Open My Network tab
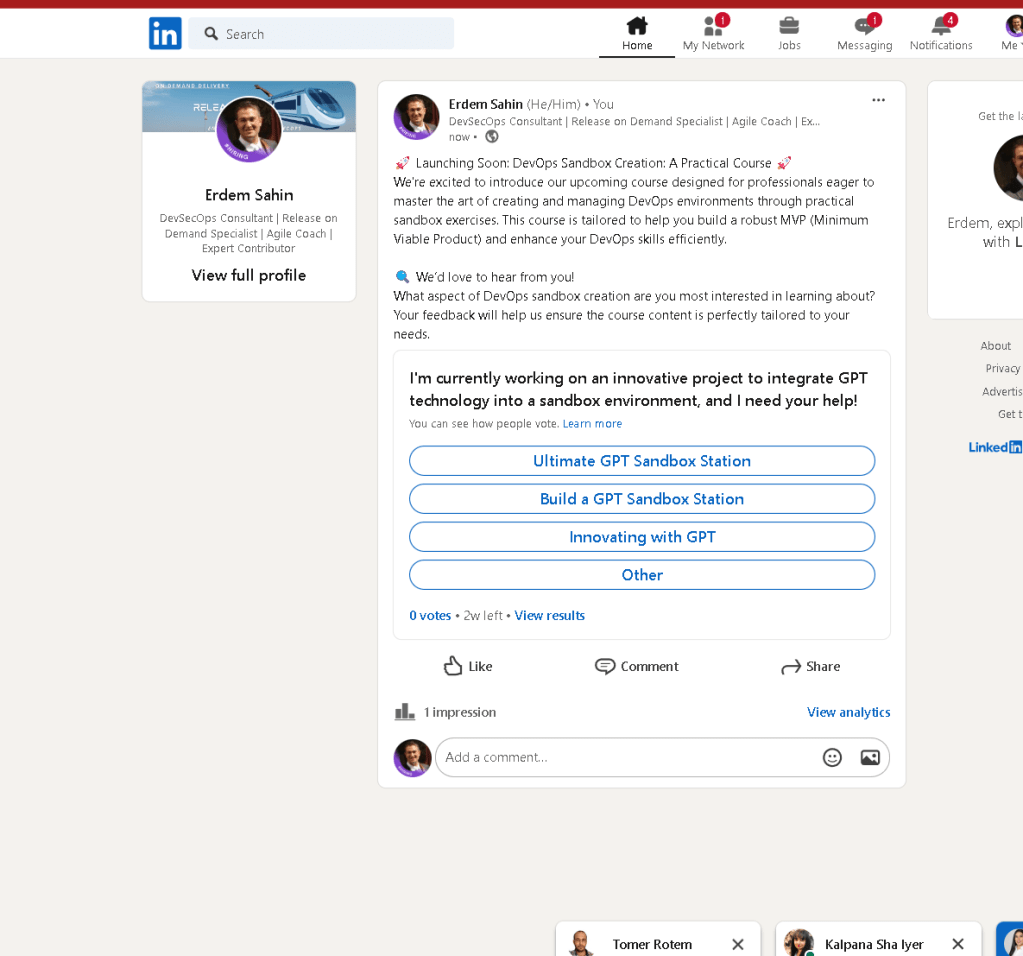The image size is (1023, 956). pos(713,33)
